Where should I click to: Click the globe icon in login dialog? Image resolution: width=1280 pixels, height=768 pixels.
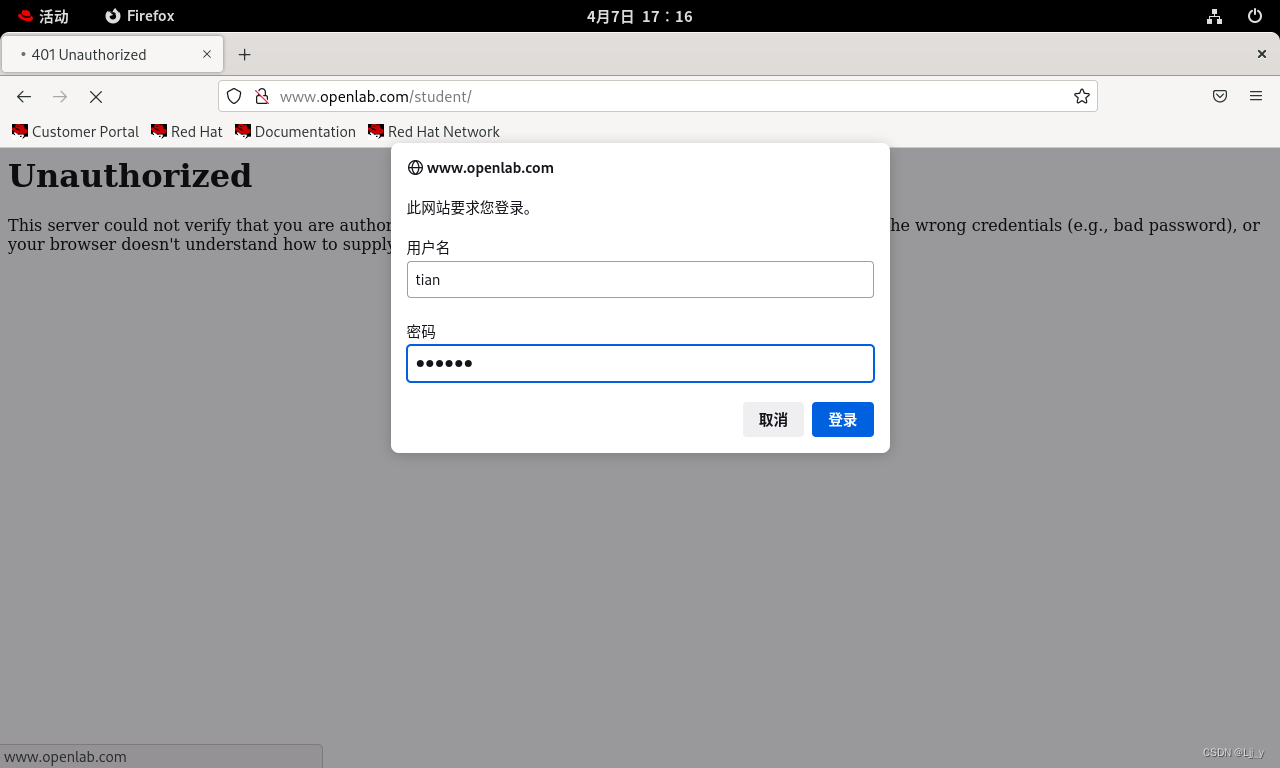pos(415,168)
